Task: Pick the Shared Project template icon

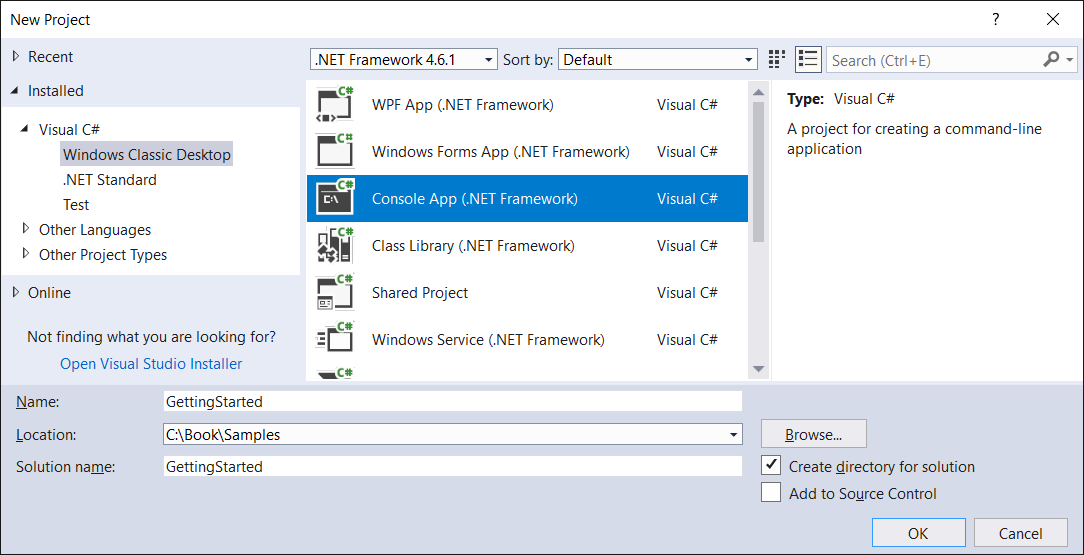Action: pos(335,292)
